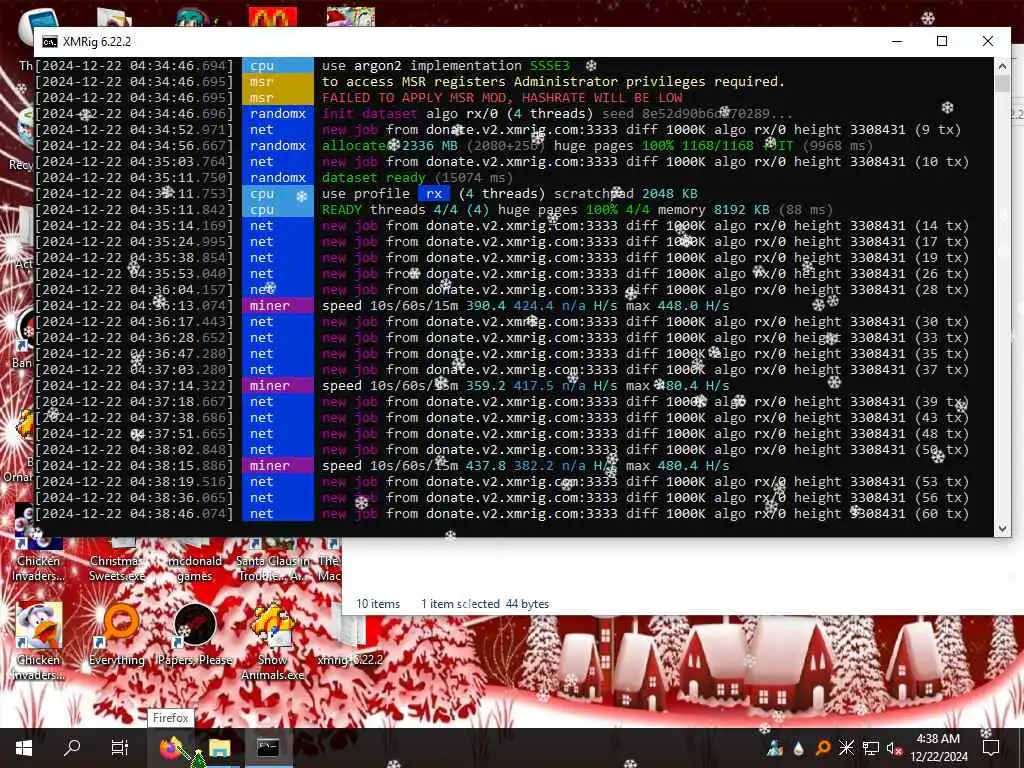Click the XMRig 6.22.2 title text

pos(97,42)
